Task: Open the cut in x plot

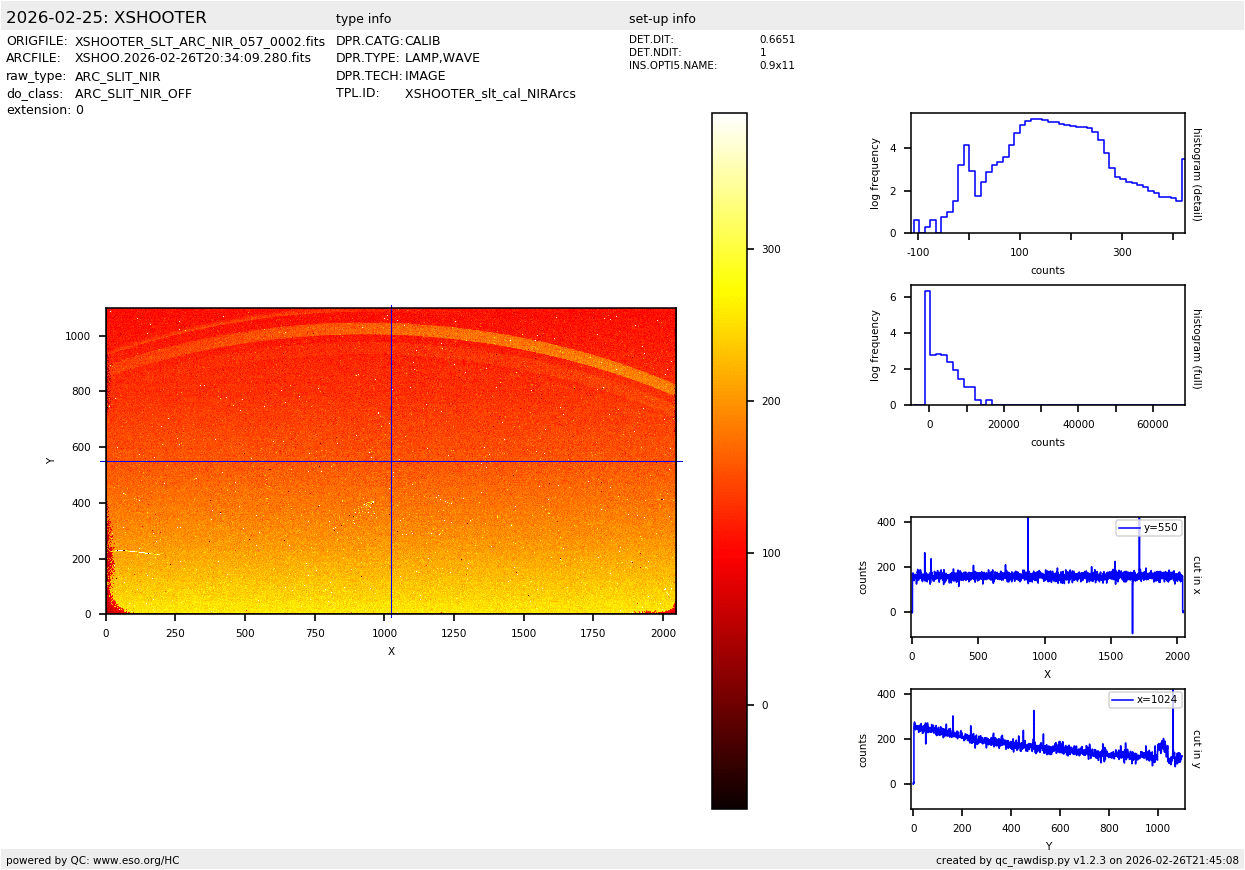Action: pyautogui.click(x=1047, y=576)
